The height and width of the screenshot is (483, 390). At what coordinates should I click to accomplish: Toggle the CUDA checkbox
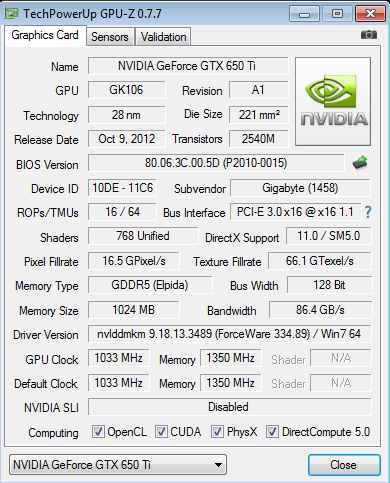(x=161, y=432)
